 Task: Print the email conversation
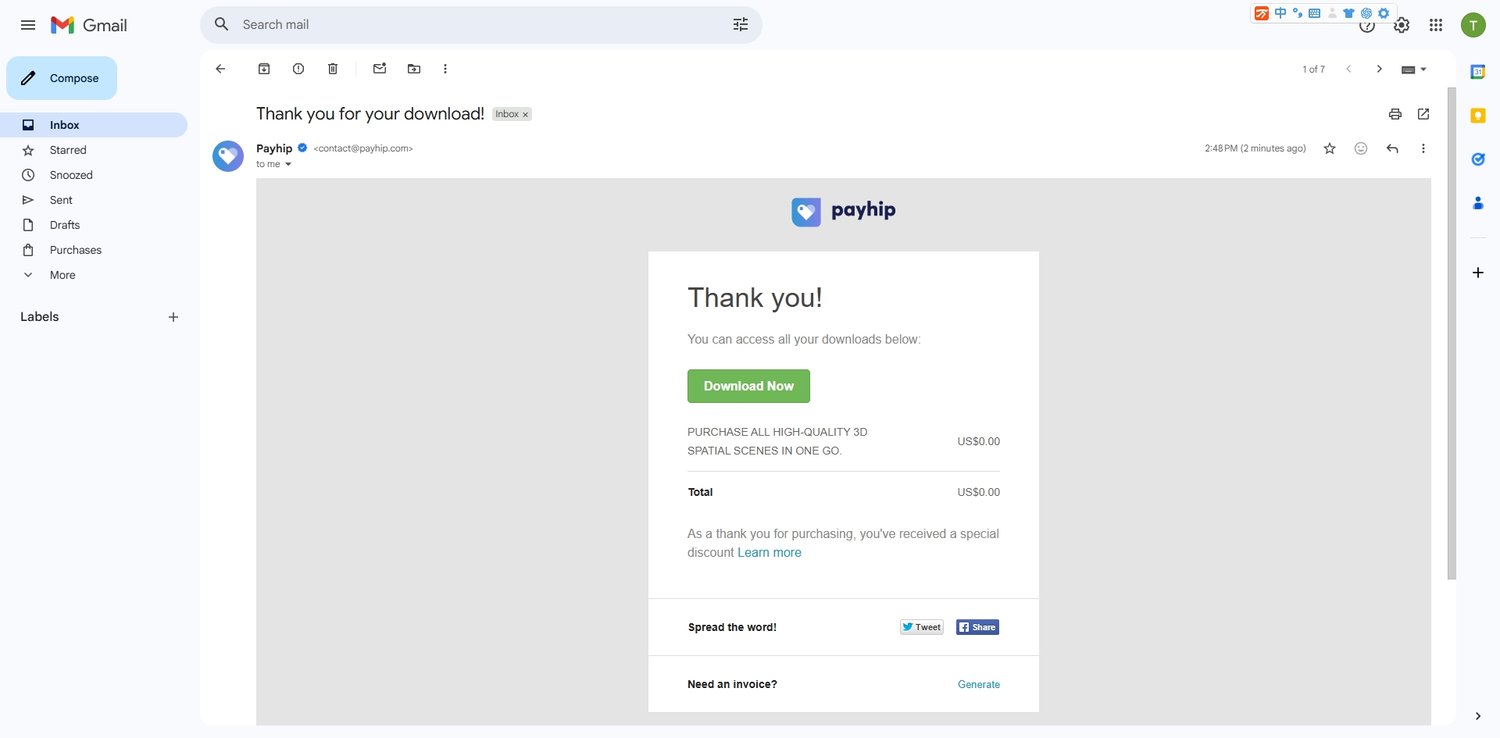(1395, 114)
